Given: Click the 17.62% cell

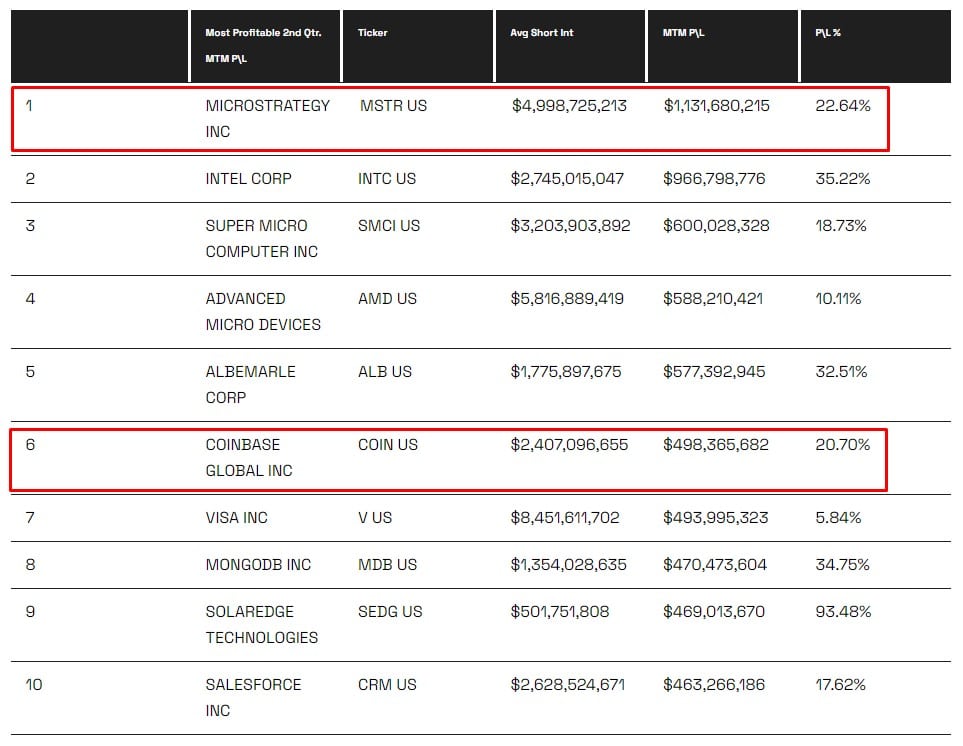Looking at the screenshot, I should coord(840,685).
